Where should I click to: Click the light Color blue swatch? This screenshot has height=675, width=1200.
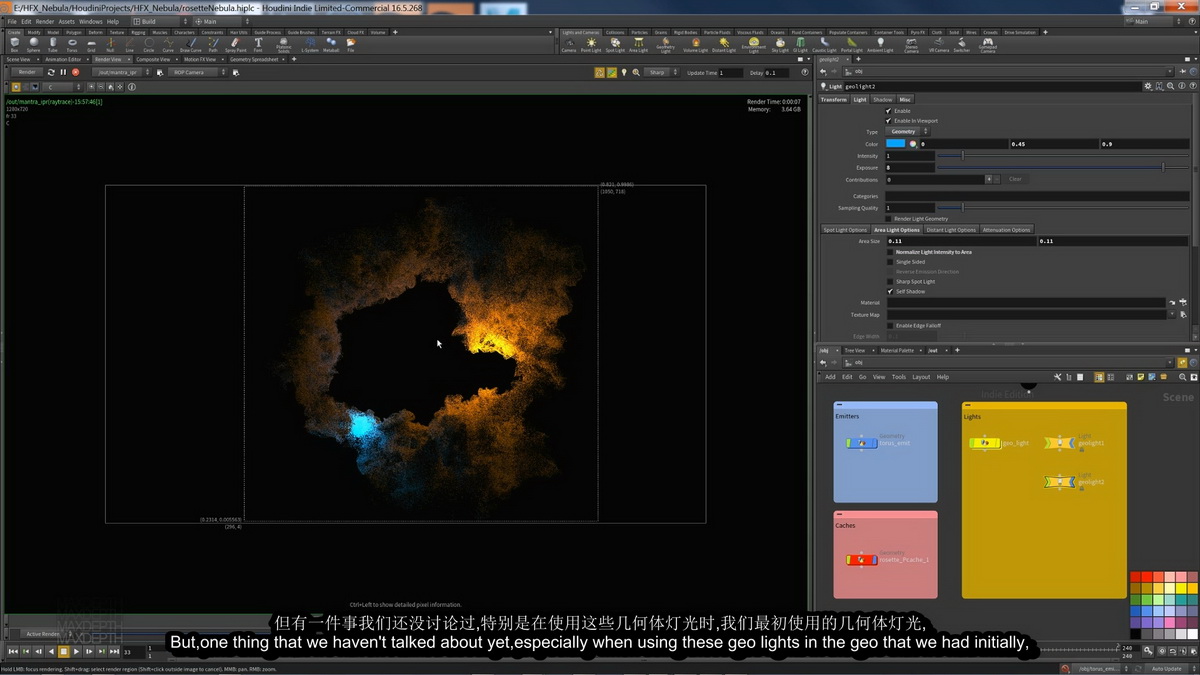[895, 144]
